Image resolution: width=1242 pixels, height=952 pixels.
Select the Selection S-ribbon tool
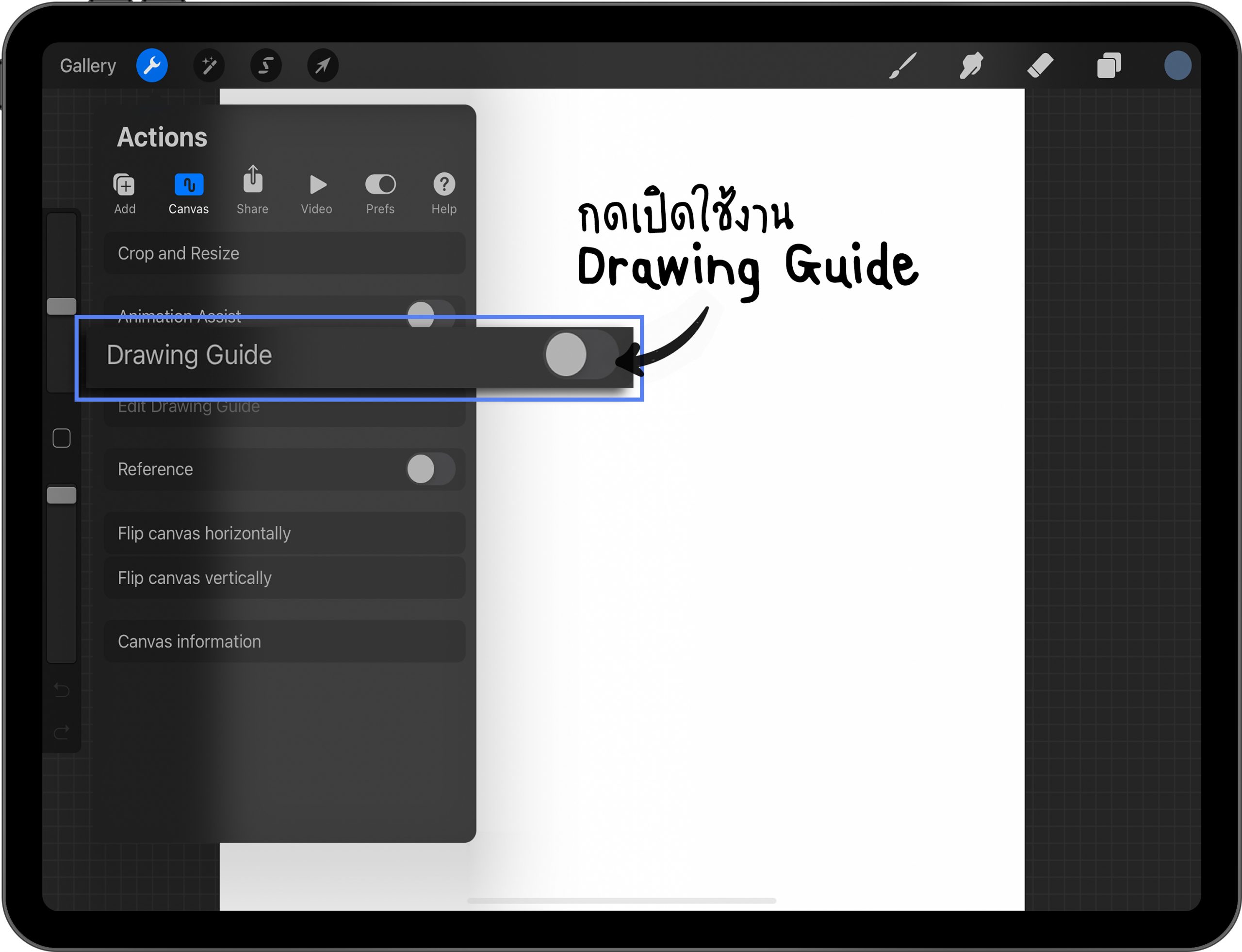pos(266,66)
